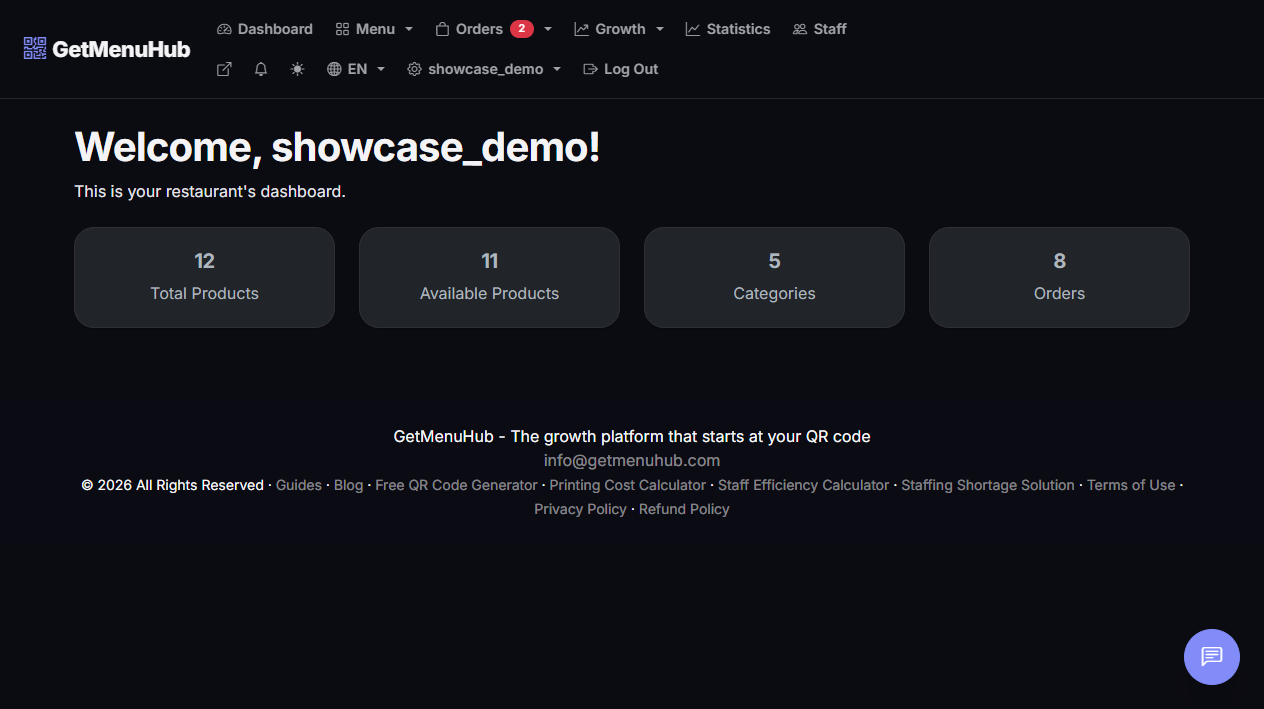Click the Orders nav label
This screenshot has width=1264, height=709.
(x=479, y=29)
